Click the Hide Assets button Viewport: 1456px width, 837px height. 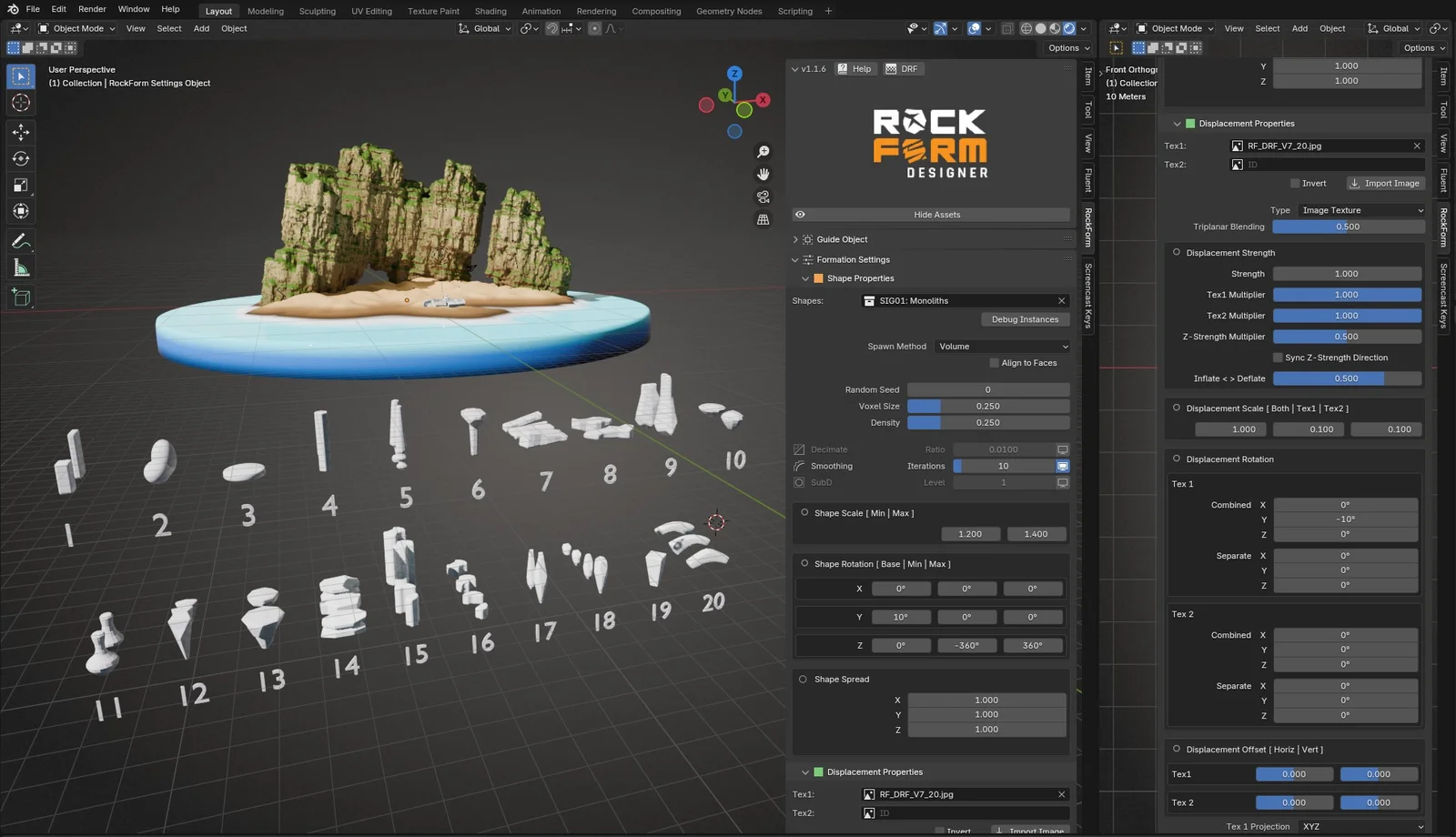(936, 214)
